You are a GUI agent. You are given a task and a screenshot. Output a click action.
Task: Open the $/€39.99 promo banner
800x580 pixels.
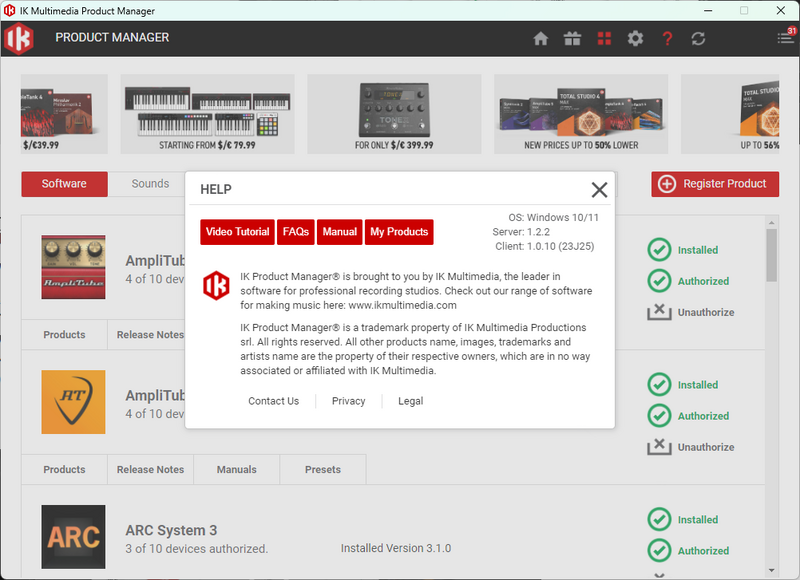point(64,114)
